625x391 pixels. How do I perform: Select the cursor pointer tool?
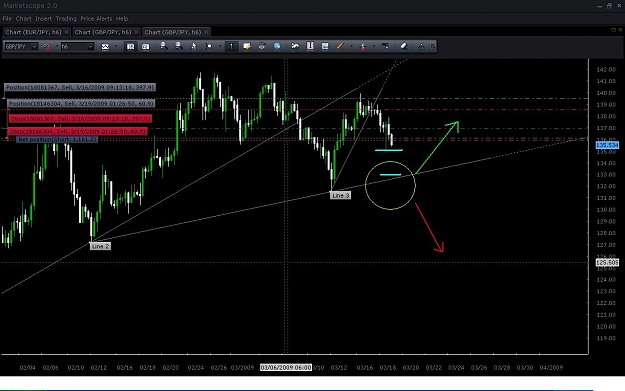[x=194, y=46]
